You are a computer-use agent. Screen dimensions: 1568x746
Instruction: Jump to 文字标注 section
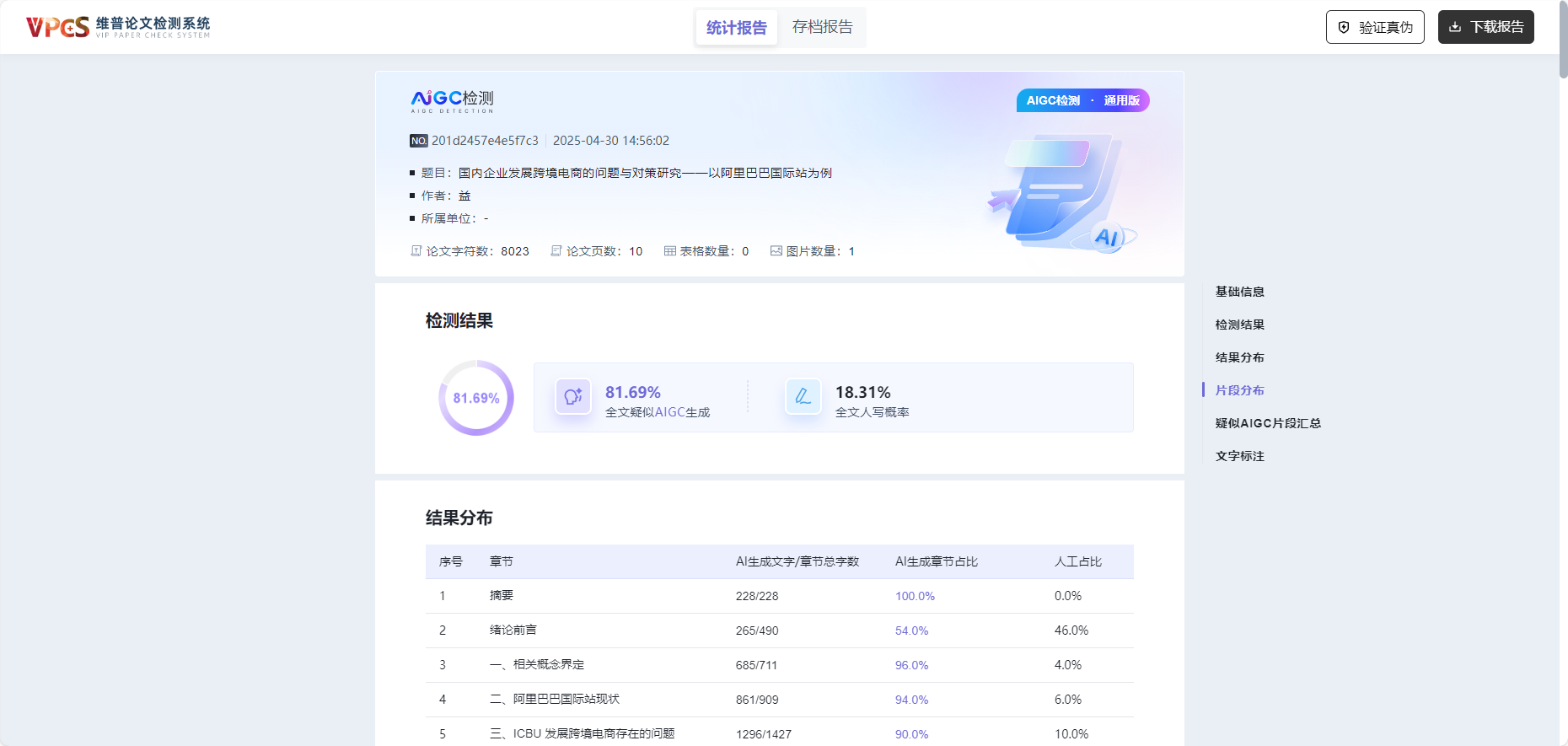pyautogui.click(x=1240, y=456)
